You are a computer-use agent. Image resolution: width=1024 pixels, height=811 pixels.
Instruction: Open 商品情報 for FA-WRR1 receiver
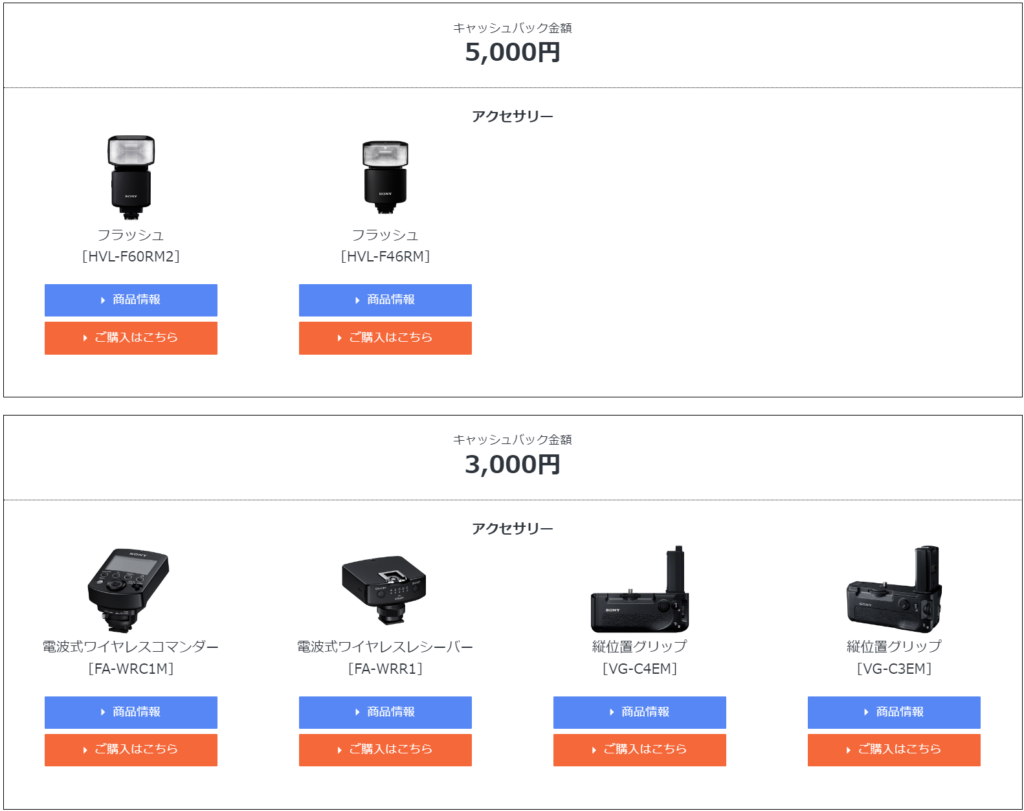385,712
